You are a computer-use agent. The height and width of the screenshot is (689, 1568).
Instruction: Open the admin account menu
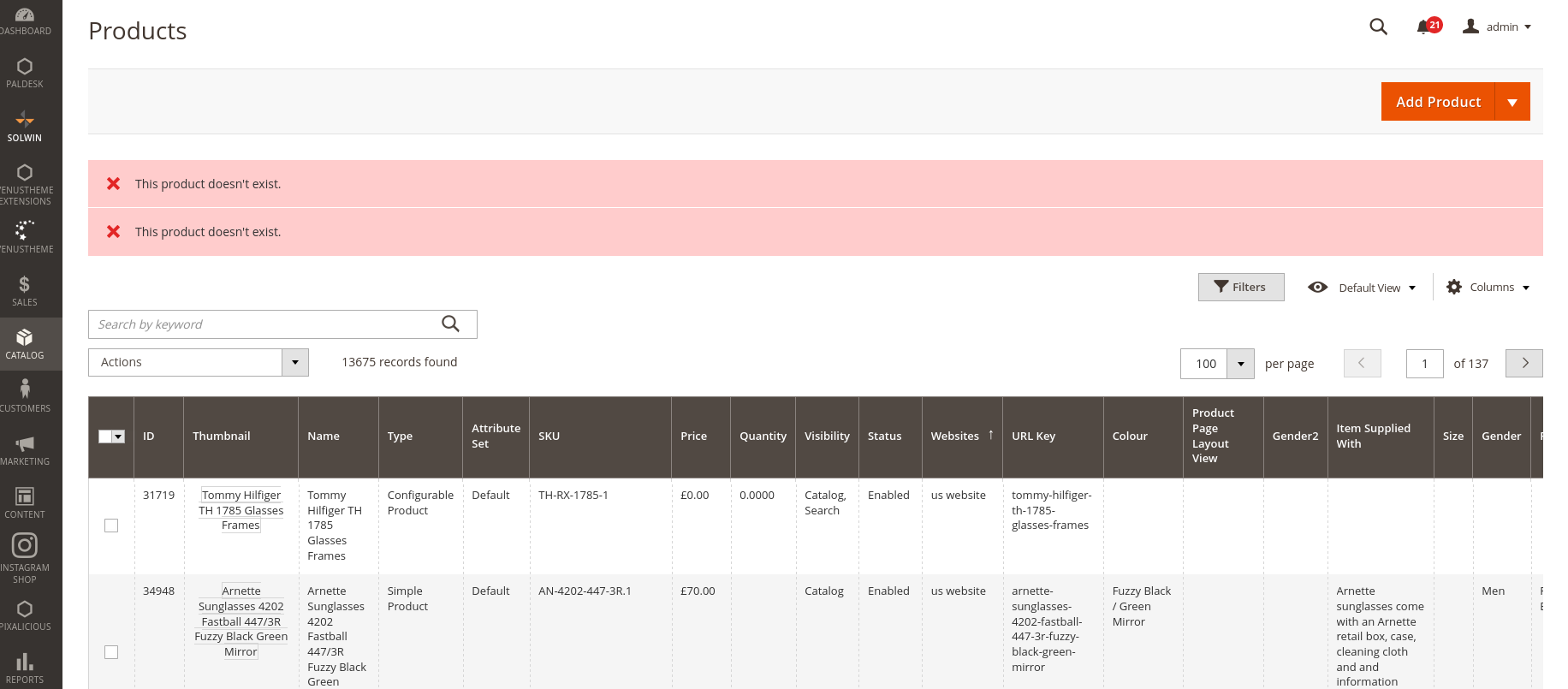(x=1497, y=27)
